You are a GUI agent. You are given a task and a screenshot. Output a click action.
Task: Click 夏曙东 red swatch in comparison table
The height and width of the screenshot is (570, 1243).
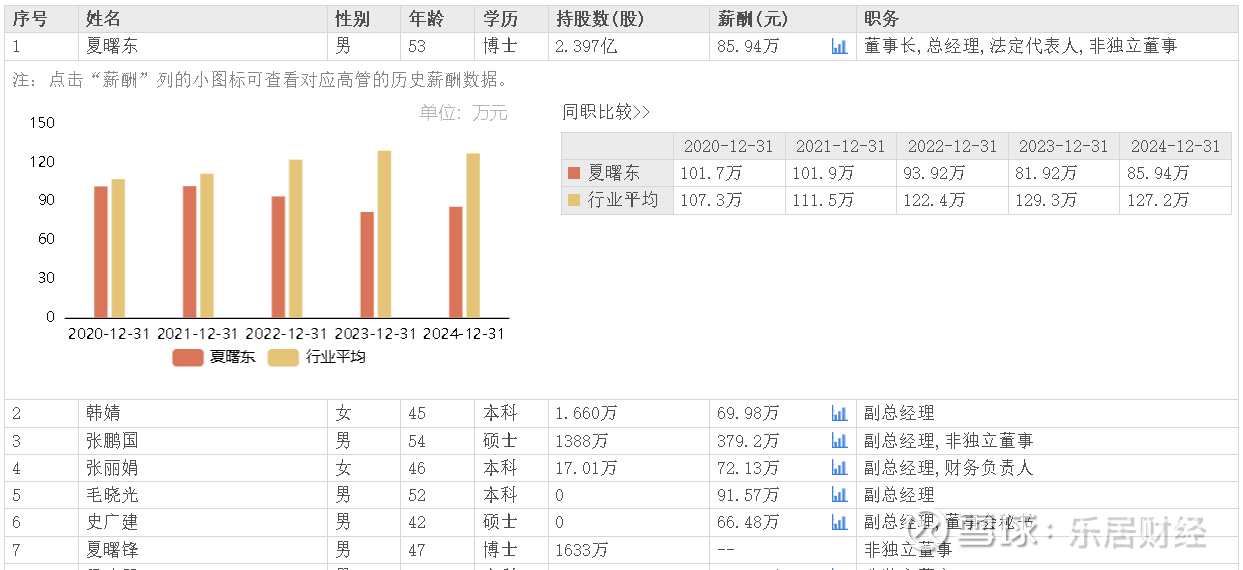click(x=574, y=173)
